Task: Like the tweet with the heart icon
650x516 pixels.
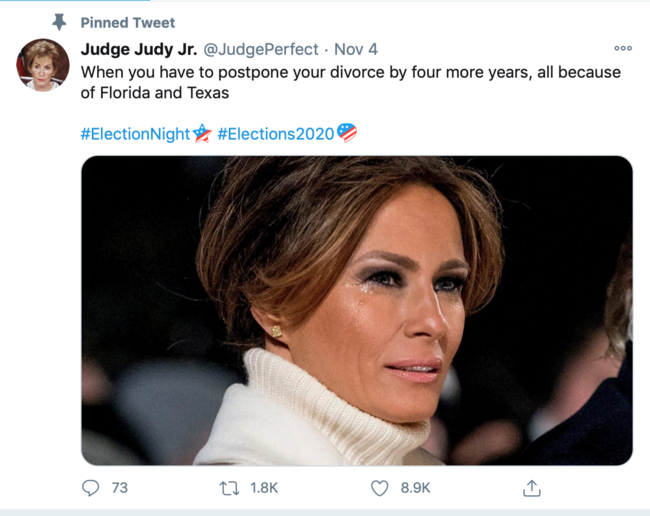Action: [380, 488]
